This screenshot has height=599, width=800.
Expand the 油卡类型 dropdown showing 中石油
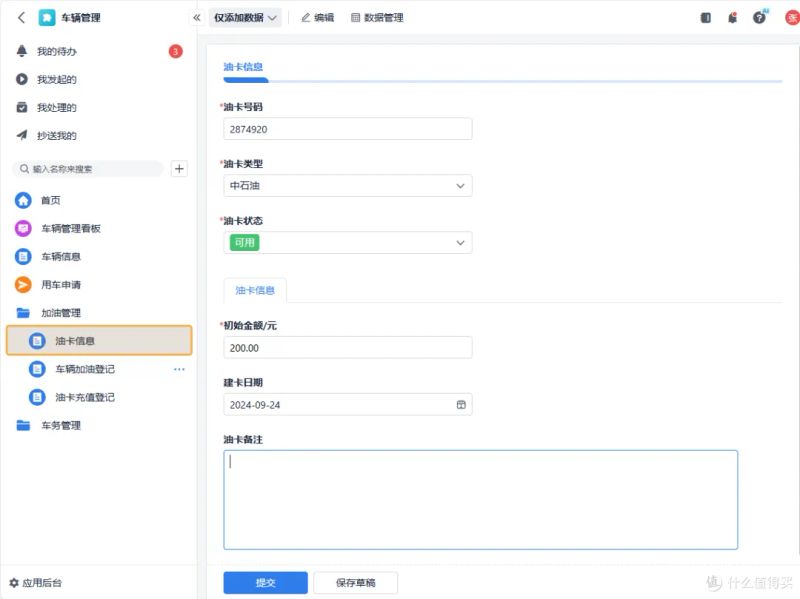click(x=347, y=186)
